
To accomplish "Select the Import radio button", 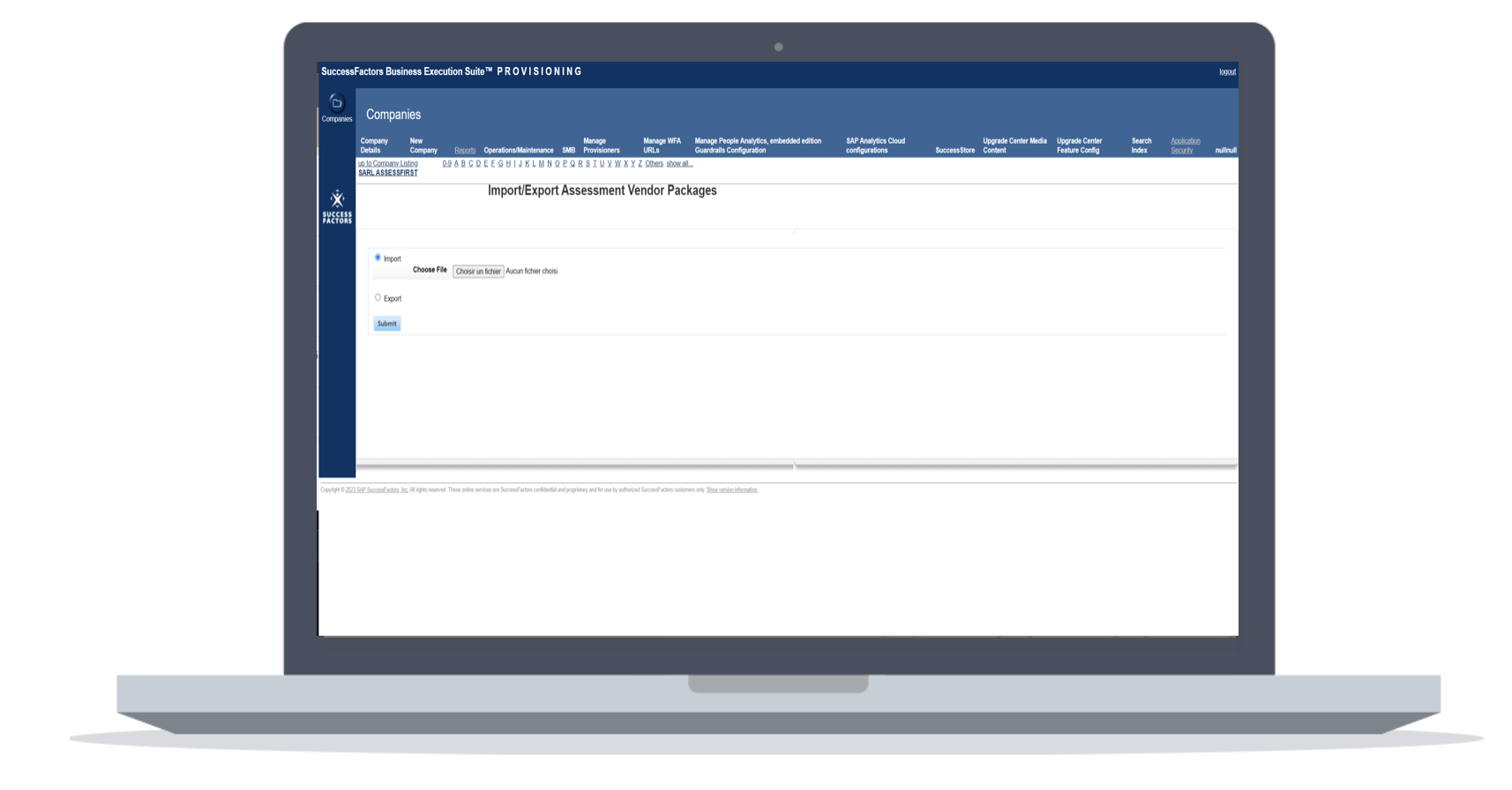I will click(378, 257).
